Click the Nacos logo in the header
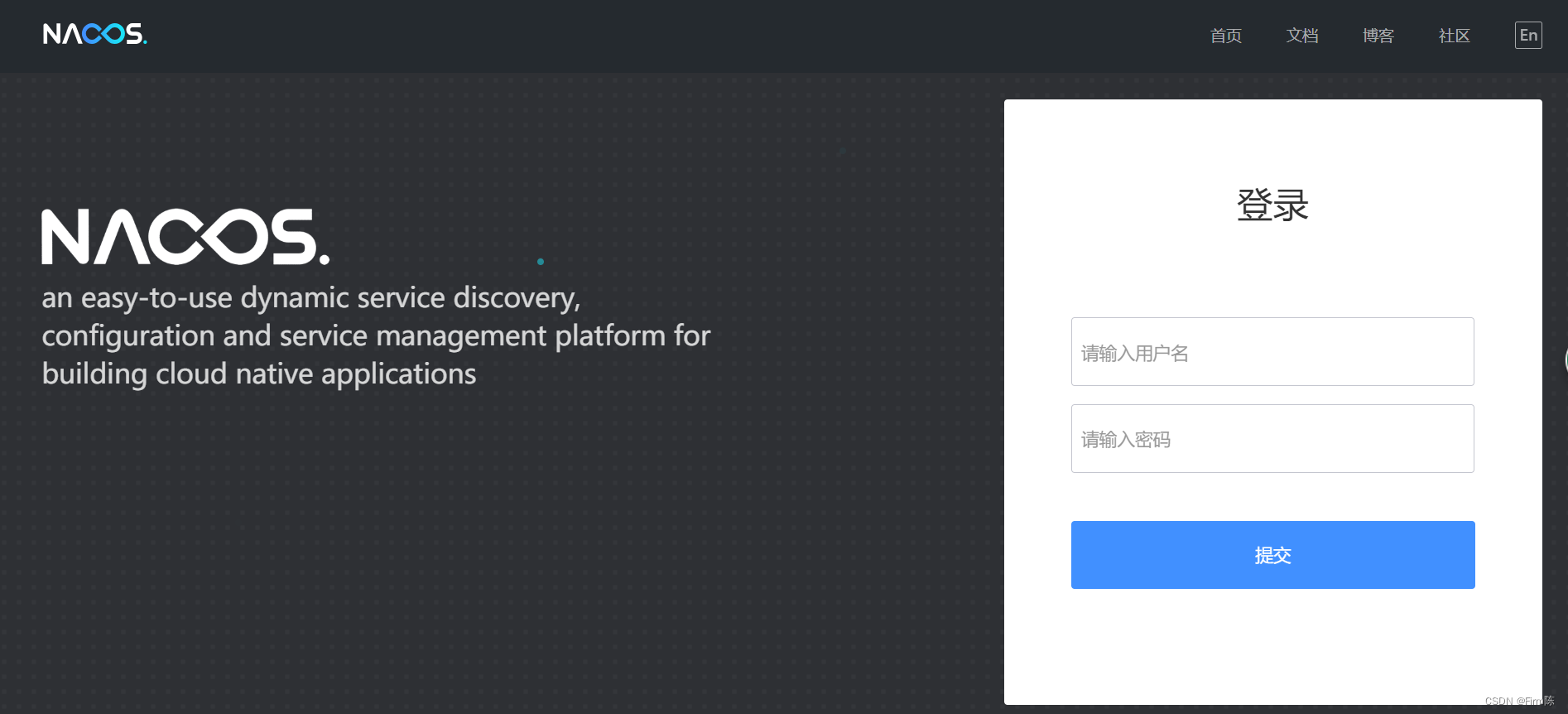 point(94,34)
